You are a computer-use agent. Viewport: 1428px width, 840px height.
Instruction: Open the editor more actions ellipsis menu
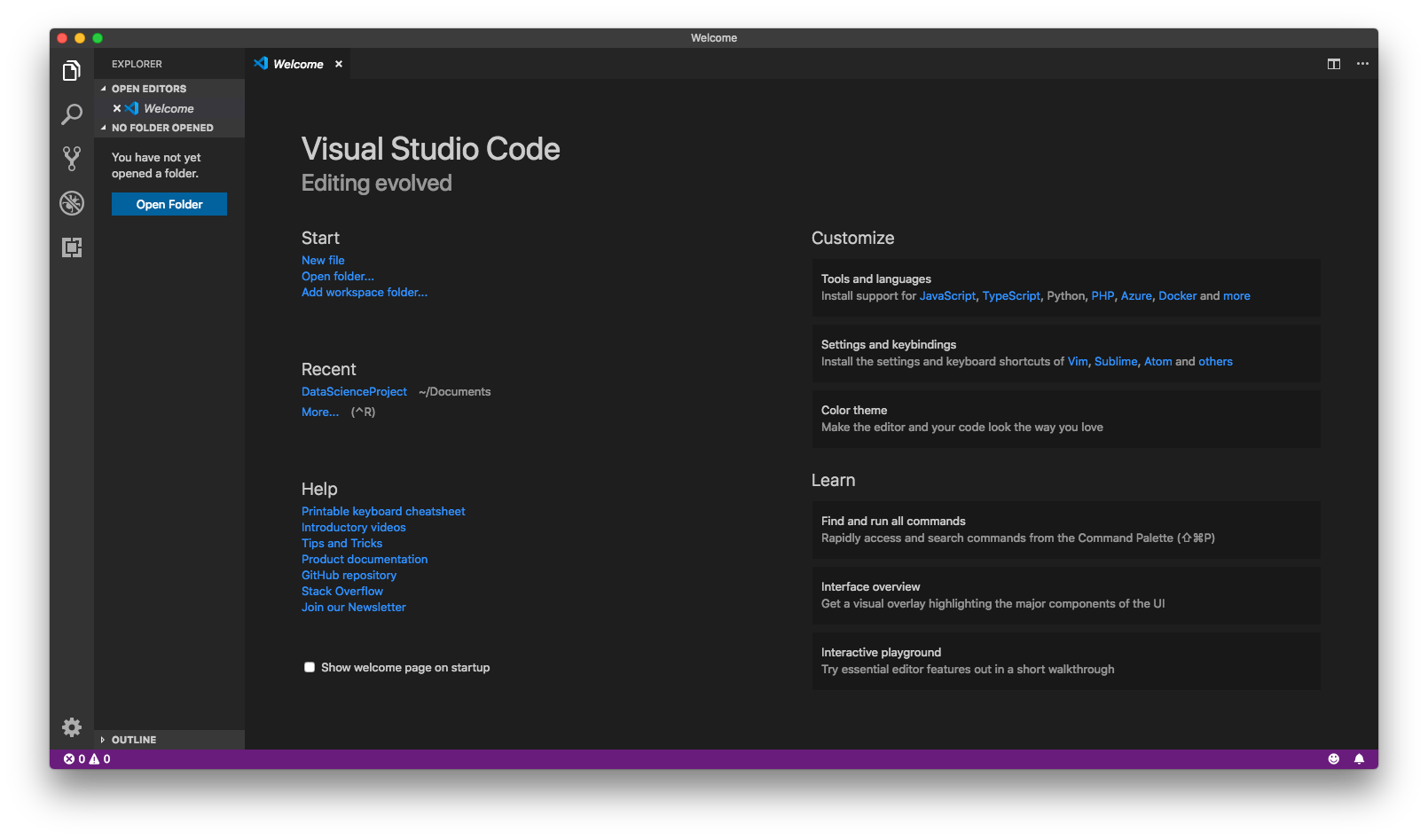pos(1362,64)
